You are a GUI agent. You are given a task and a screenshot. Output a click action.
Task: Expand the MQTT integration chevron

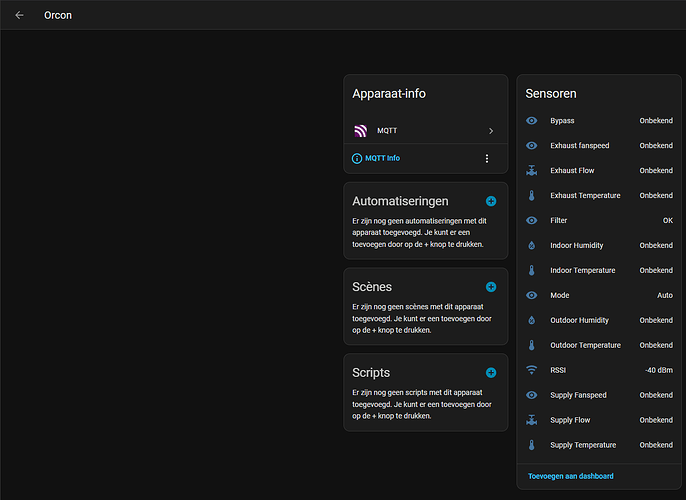pyautogui.click(x=491, y=131)
